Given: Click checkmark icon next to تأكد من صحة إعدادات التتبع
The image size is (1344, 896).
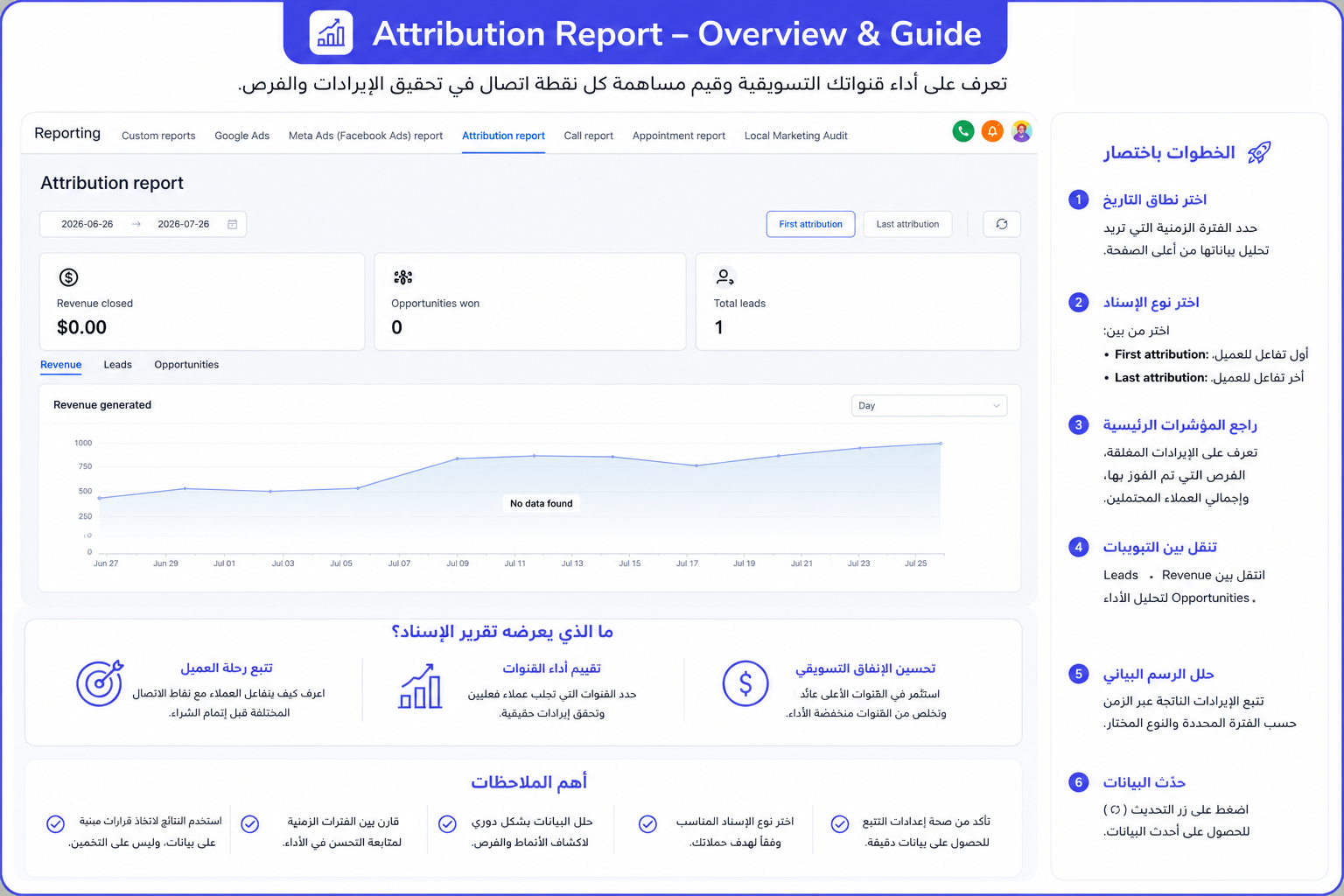Looking at the screenshot, I should coord(840,823).
